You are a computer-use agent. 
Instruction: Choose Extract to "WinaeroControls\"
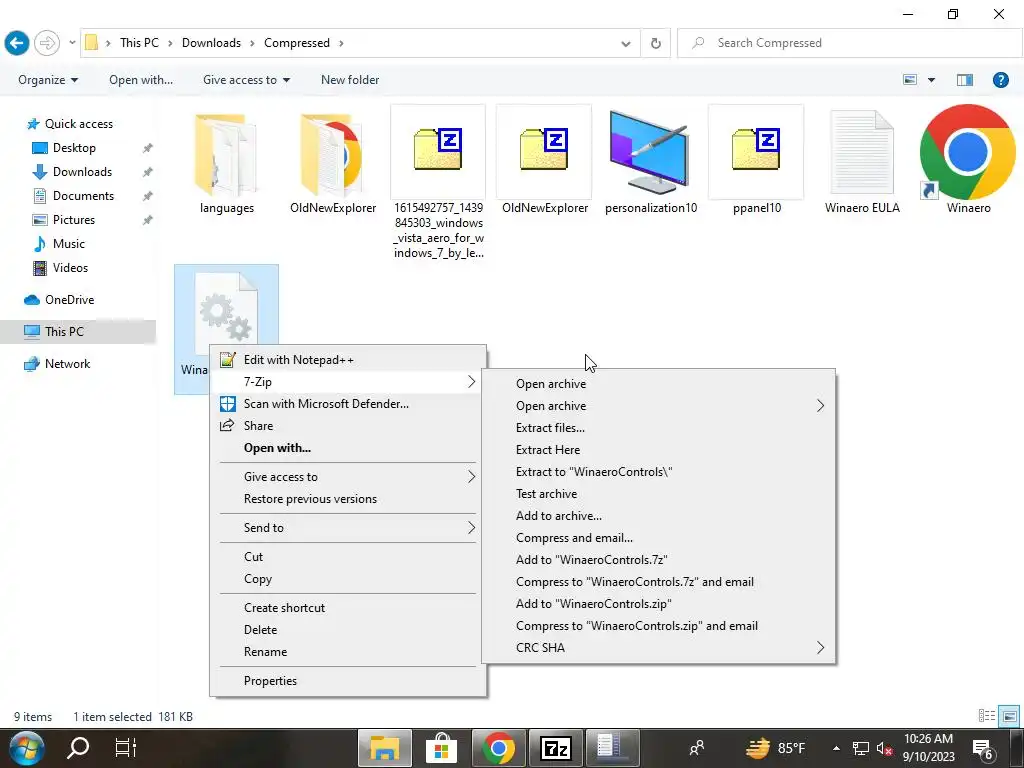pos(658,472)
